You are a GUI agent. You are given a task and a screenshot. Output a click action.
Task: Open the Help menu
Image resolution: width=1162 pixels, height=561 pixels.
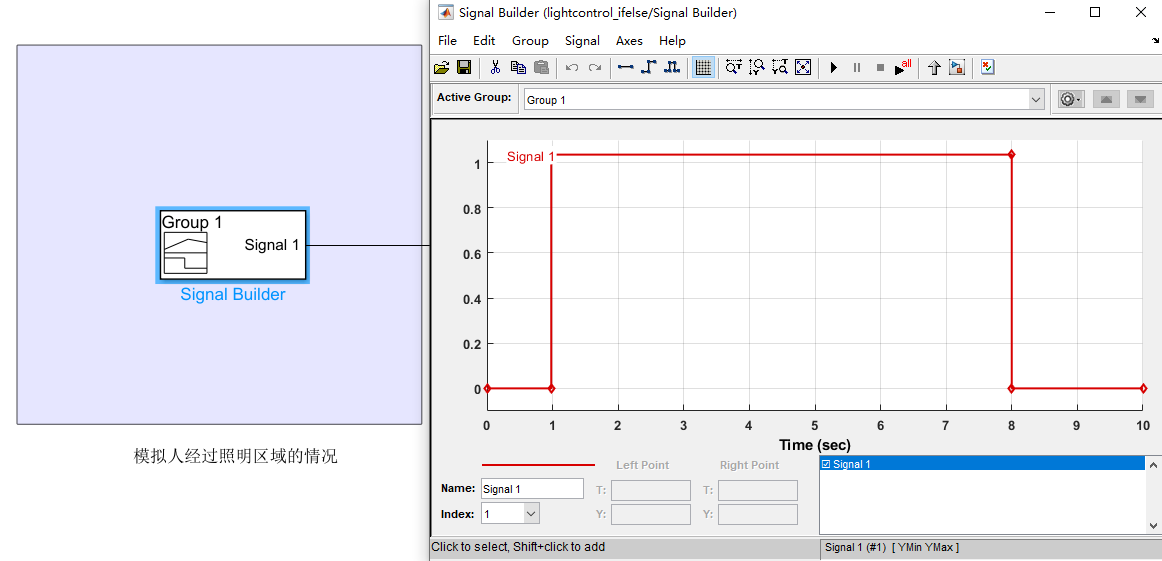tap(672, 41)
